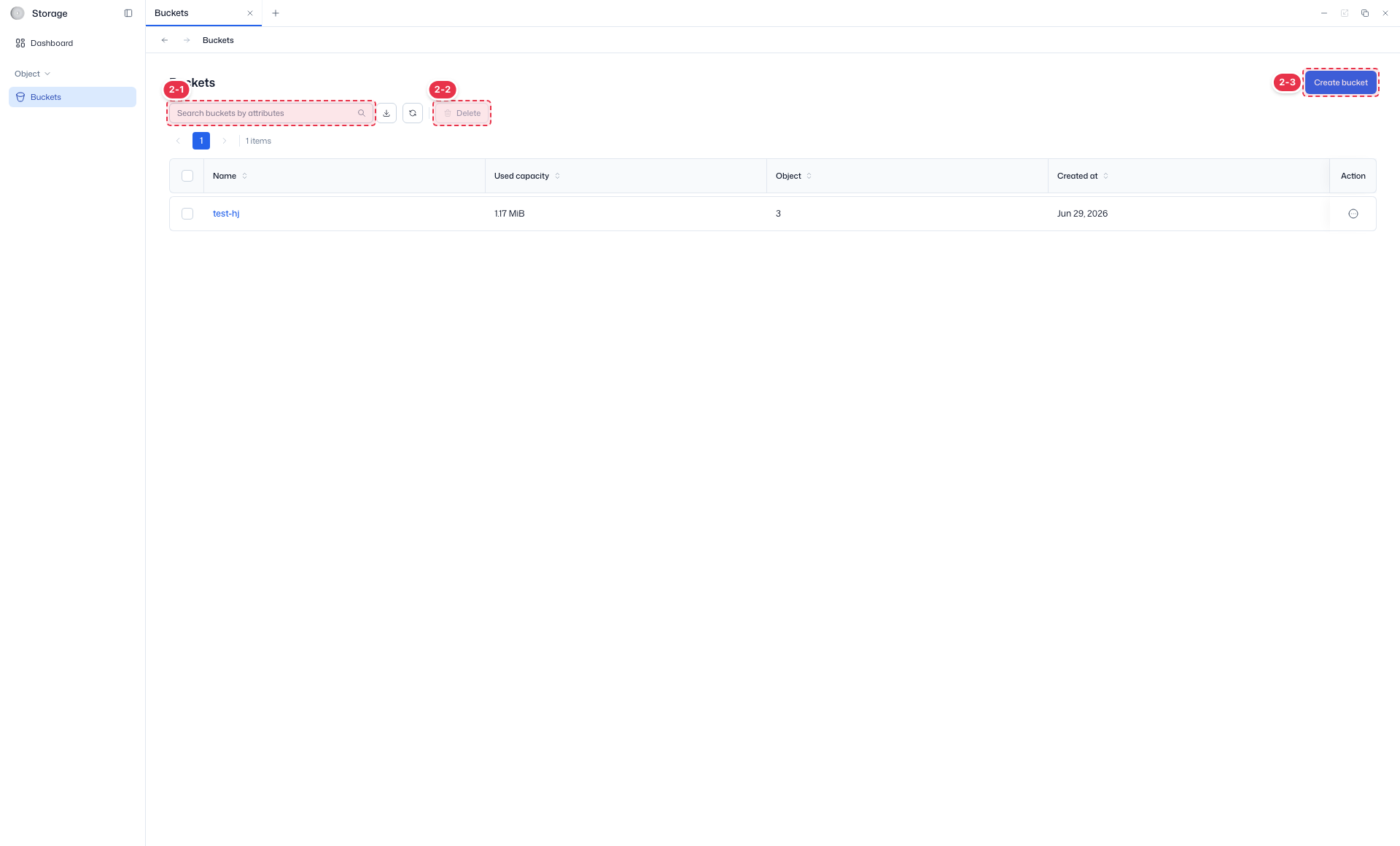
Task: Click Create bucket button
Action: tap(1340, 82)
